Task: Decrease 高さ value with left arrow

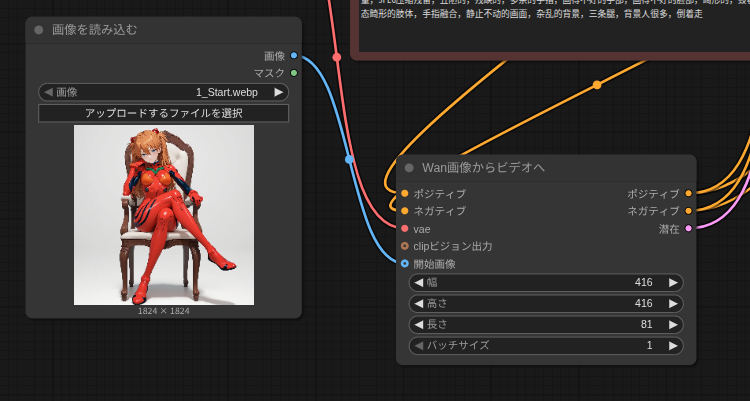Action: (x=419, y=304)
